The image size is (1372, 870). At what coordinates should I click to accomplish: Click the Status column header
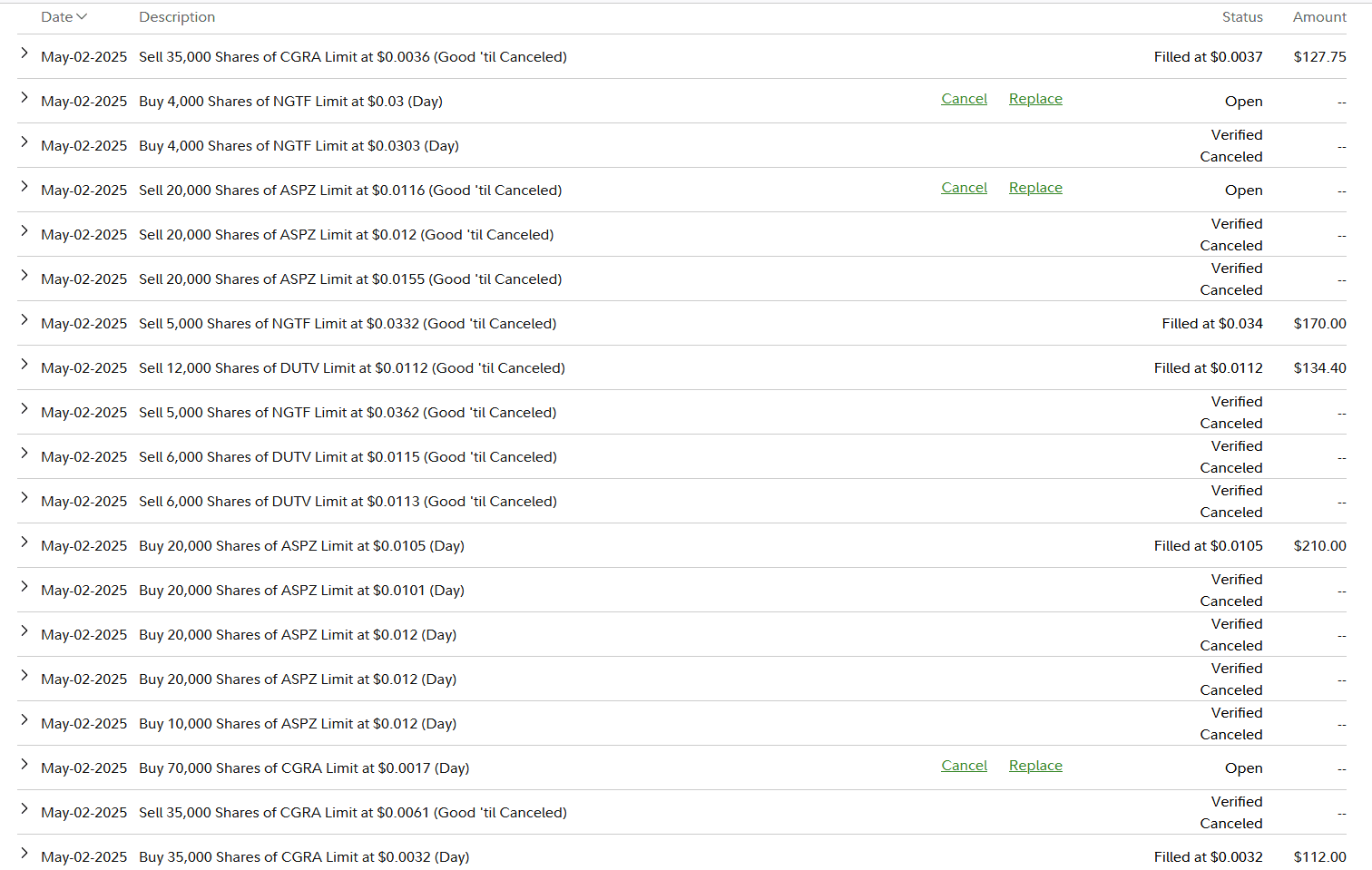tap(1242, 17)
